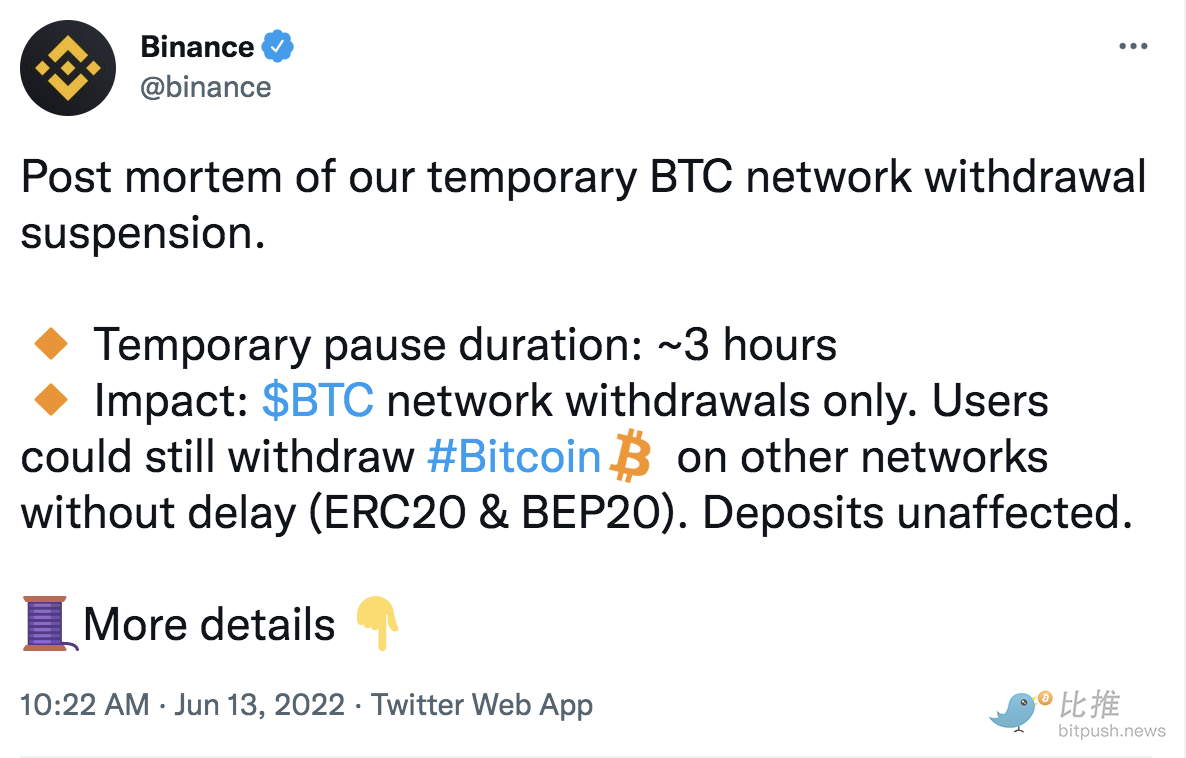The height and width of the screenshot is (758, 1186).
Task: Follow the $BTC cashtag link
Action: click(x=318, y=400)
